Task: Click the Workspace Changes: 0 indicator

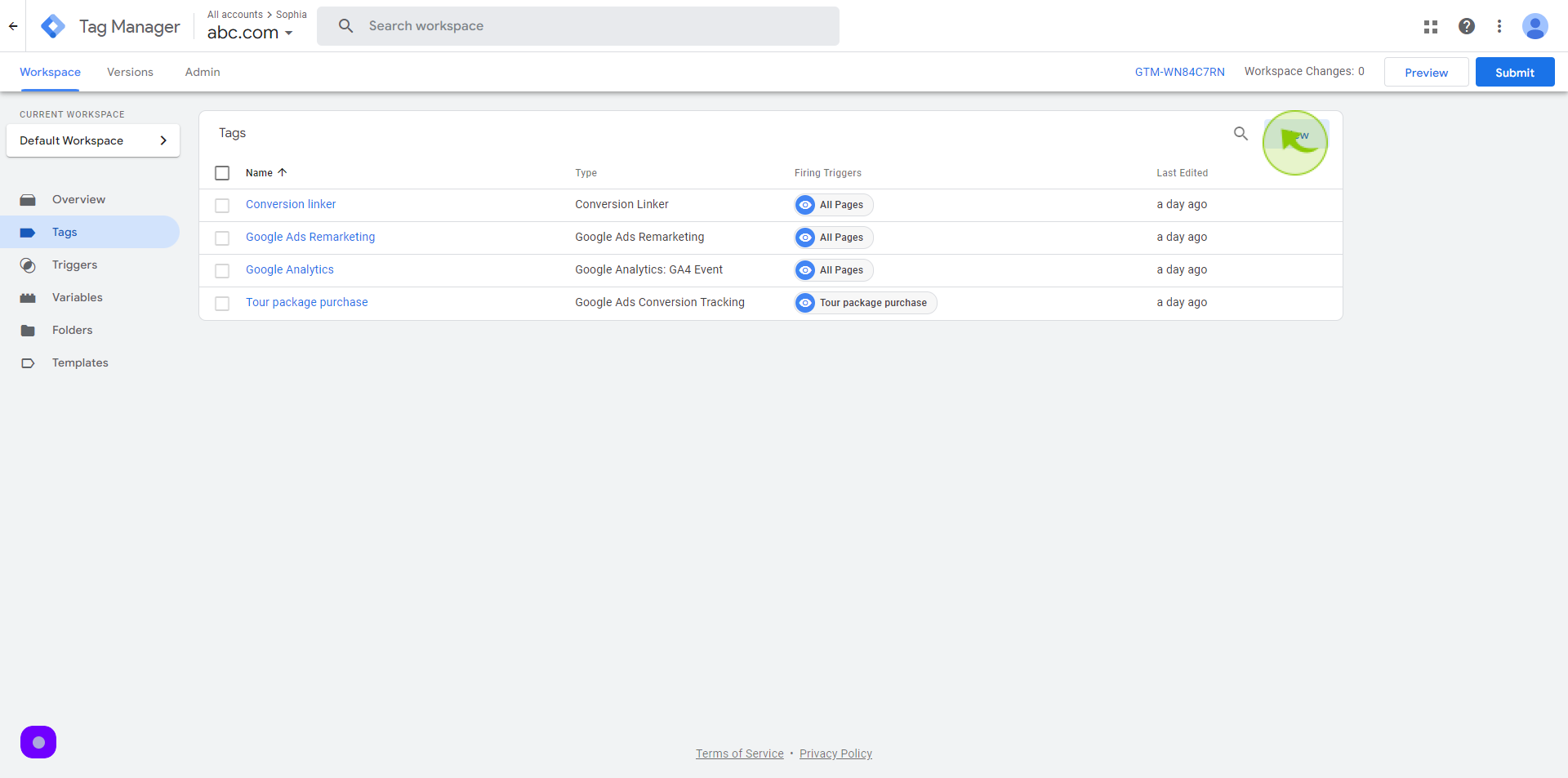Action: [x=1304, y=71]
